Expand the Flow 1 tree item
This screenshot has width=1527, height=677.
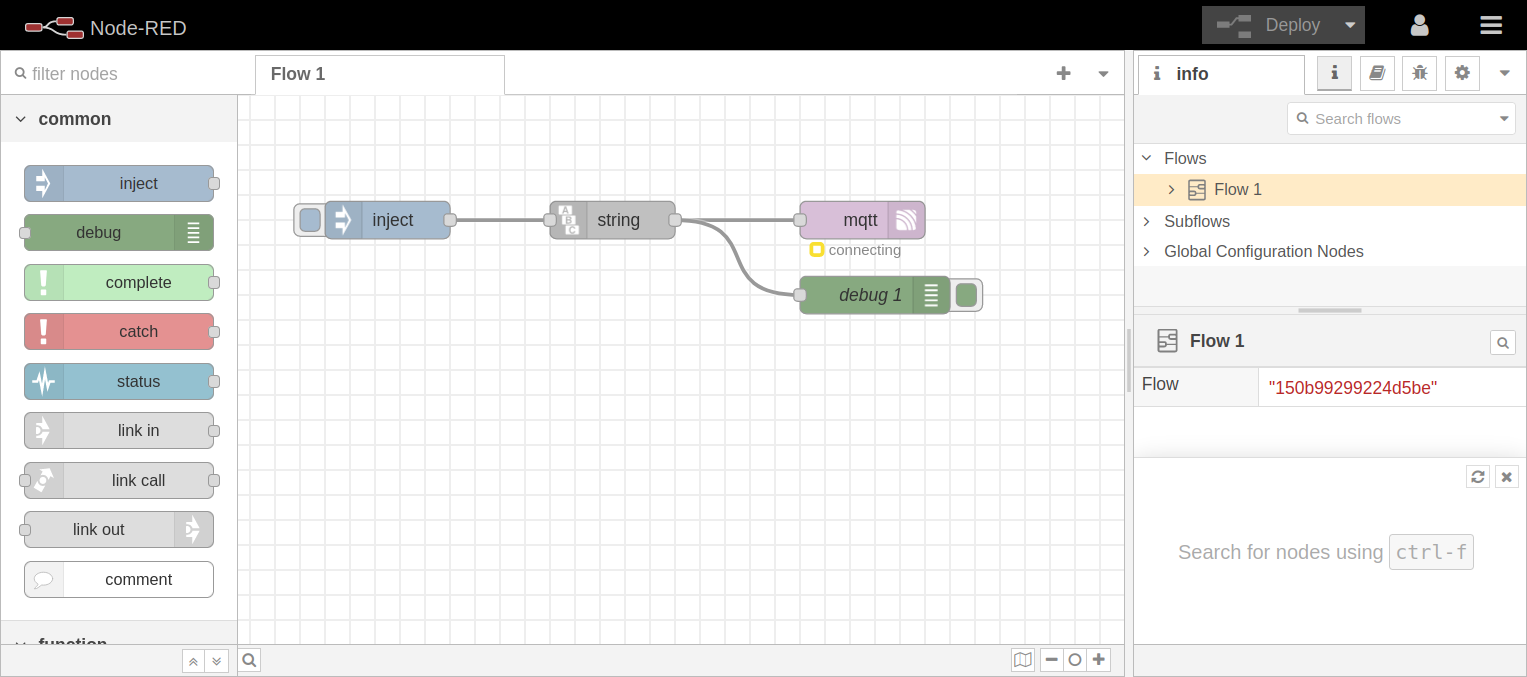[x=1172, y=189]
